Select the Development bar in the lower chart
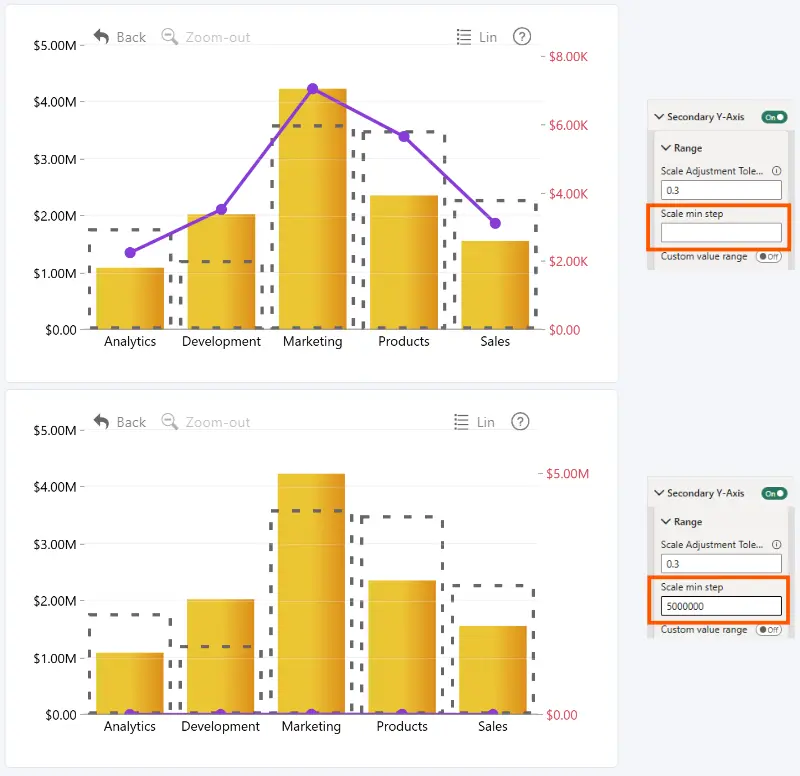Image resolution: width=800 pixels, height=776 pixels. [220, 656]
